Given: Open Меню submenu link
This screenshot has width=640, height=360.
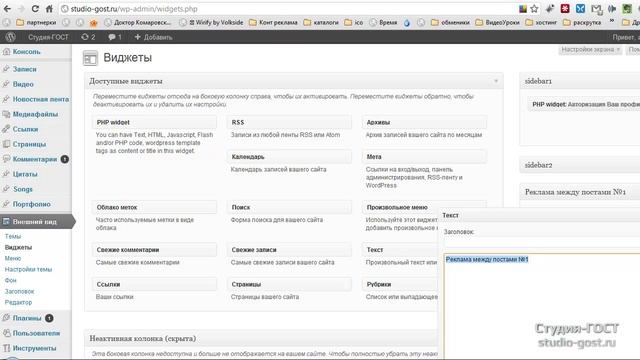Looking at the screenshot, I should click(13, 258).
